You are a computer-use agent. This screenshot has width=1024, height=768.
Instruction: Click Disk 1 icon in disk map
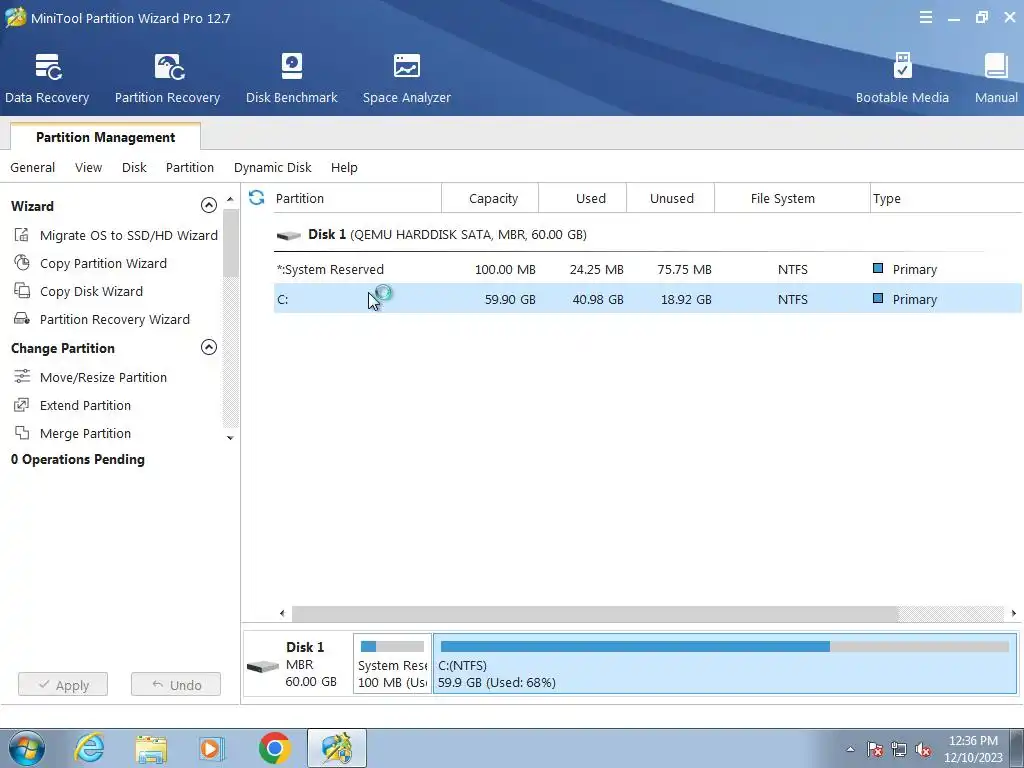[263, 666]
